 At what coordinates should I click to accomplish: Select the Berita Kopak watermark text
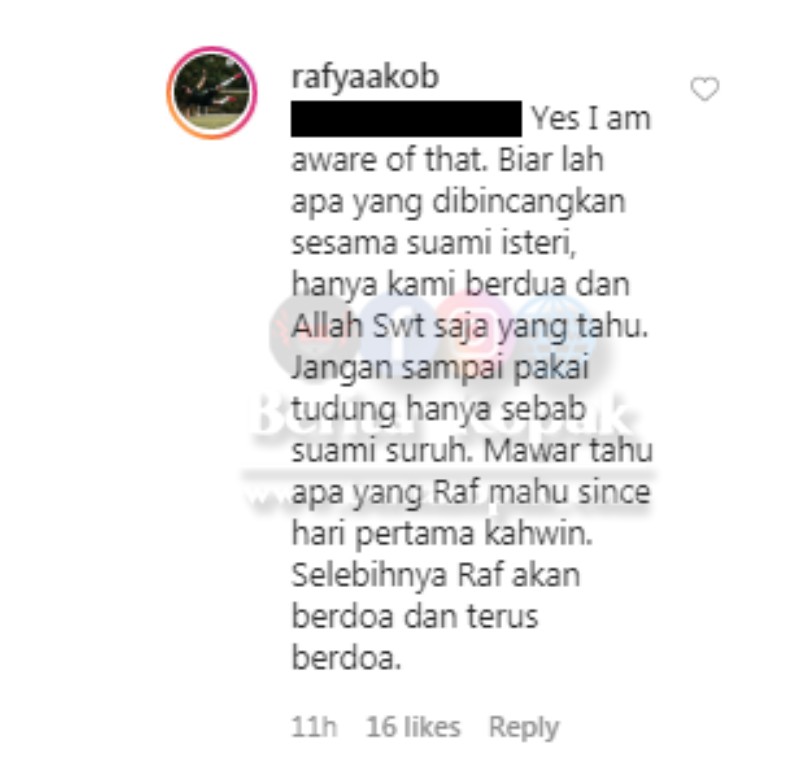coord(439,417)
